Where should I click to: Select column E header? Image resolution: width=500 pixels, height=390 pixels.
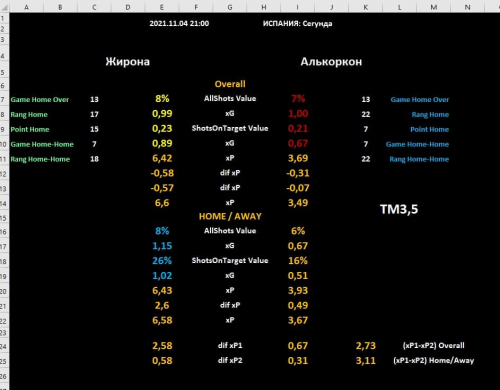[x=162, y=7]
